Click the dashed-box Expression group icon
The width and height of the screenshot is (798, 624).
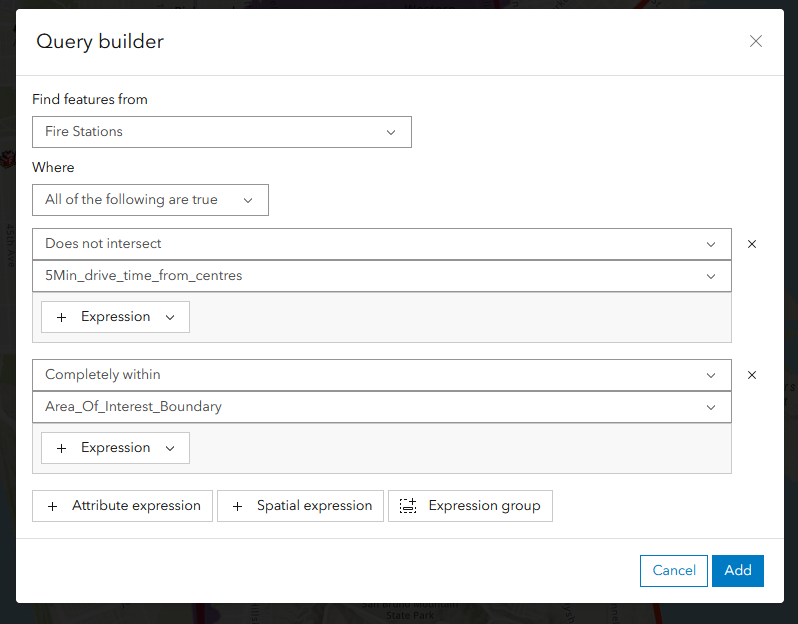coord(407,506)
